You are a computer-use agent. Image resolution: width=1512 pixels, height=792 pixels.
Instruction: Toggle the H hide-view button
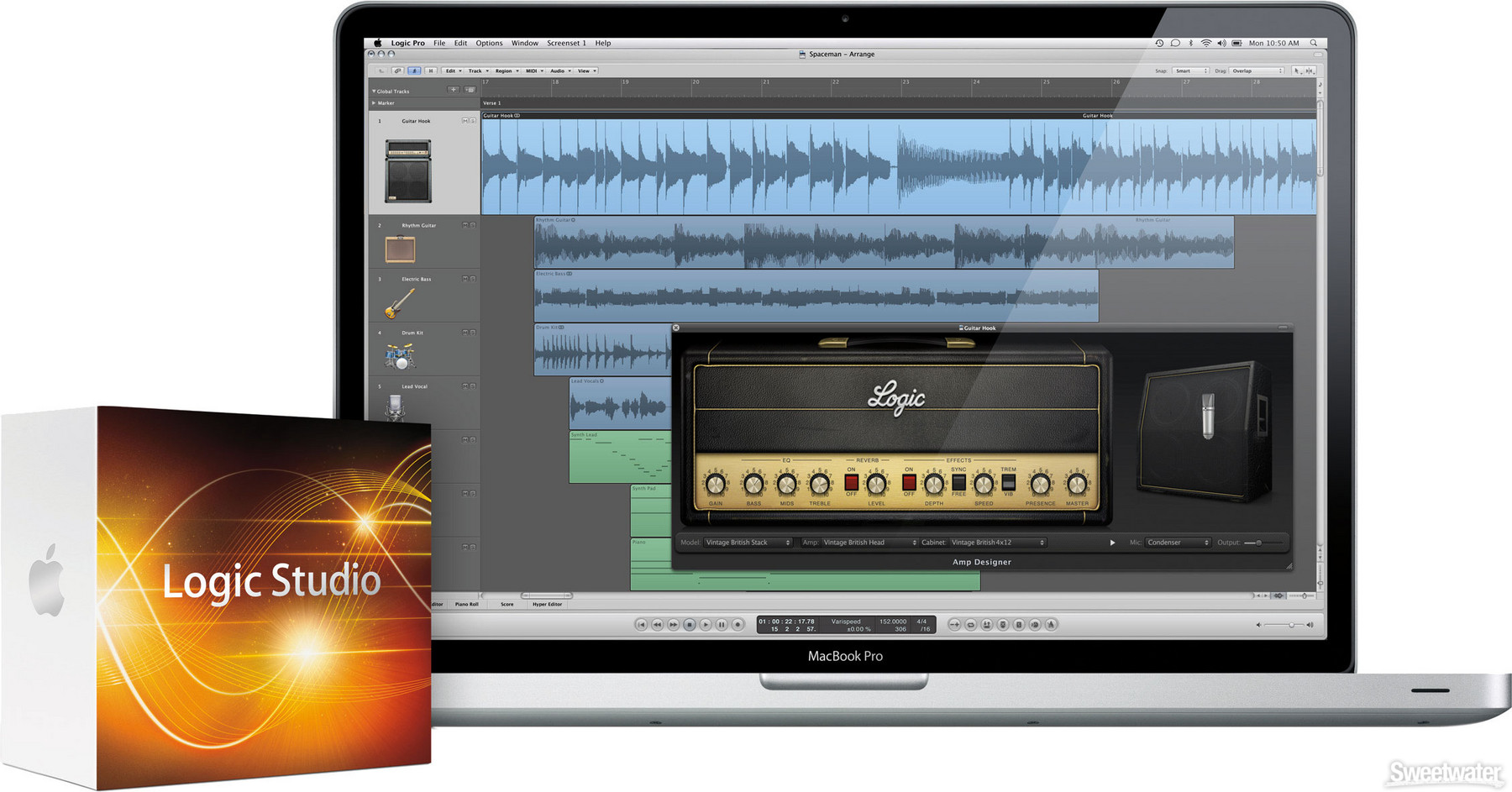point(431,71)
